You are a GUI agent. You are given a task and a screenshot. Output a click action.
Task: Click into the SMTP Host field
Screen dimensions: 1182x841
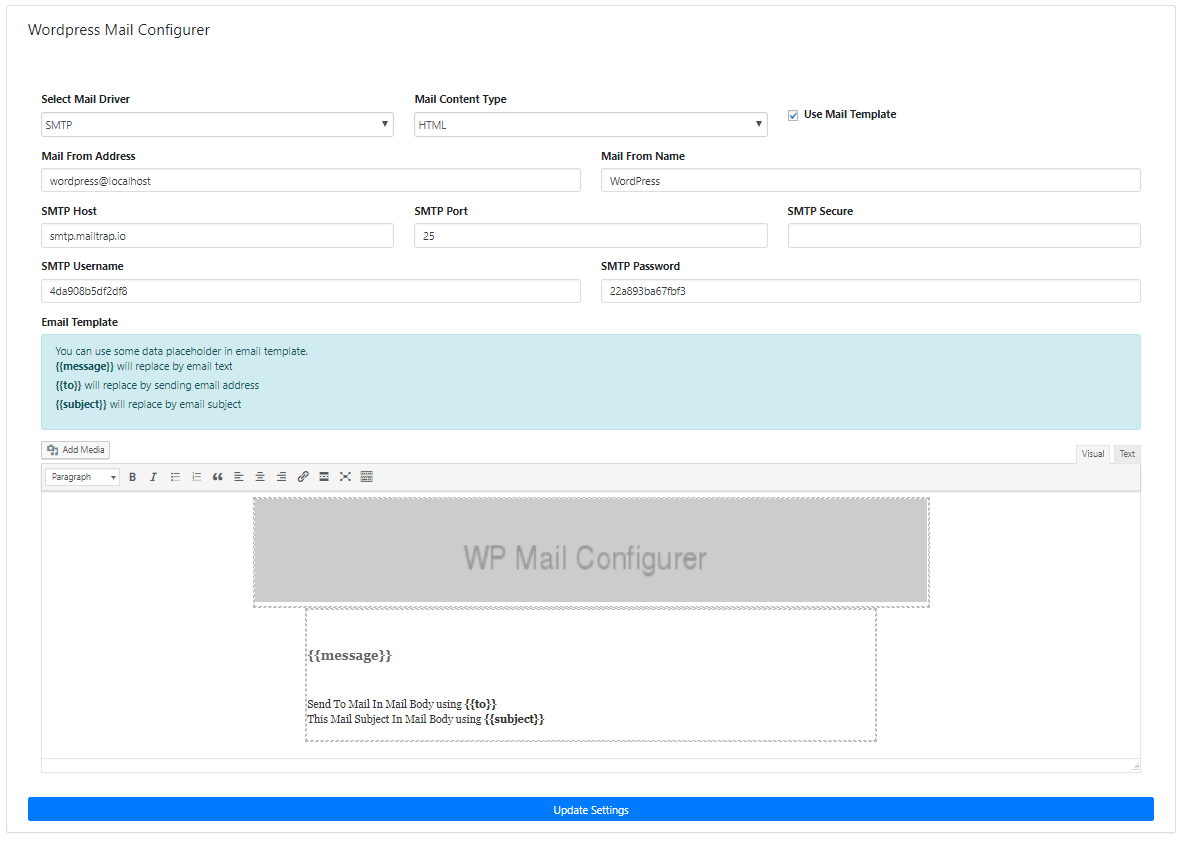[x=217, y=235]
